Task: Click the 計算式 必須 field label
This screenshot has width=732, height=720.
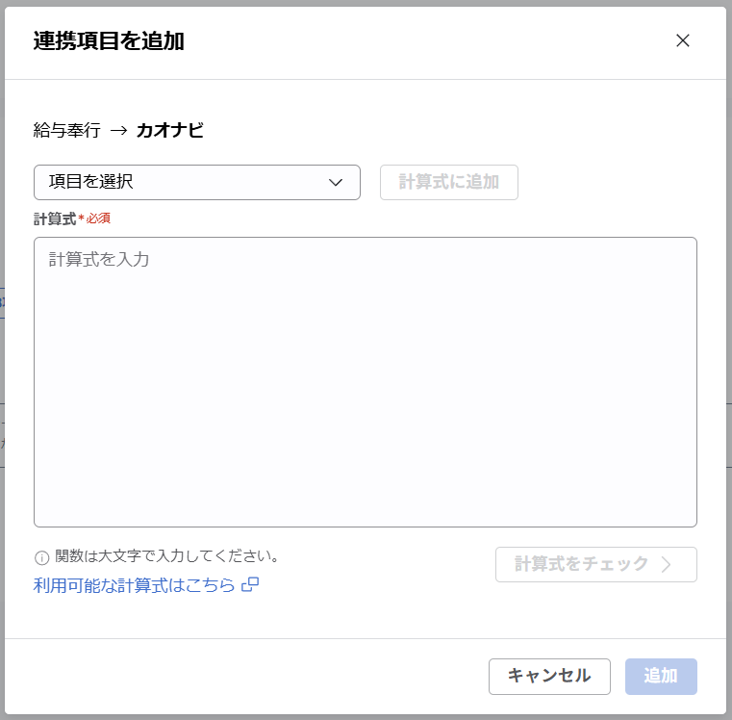Action: pyautogui.click(x=72, y=219)
